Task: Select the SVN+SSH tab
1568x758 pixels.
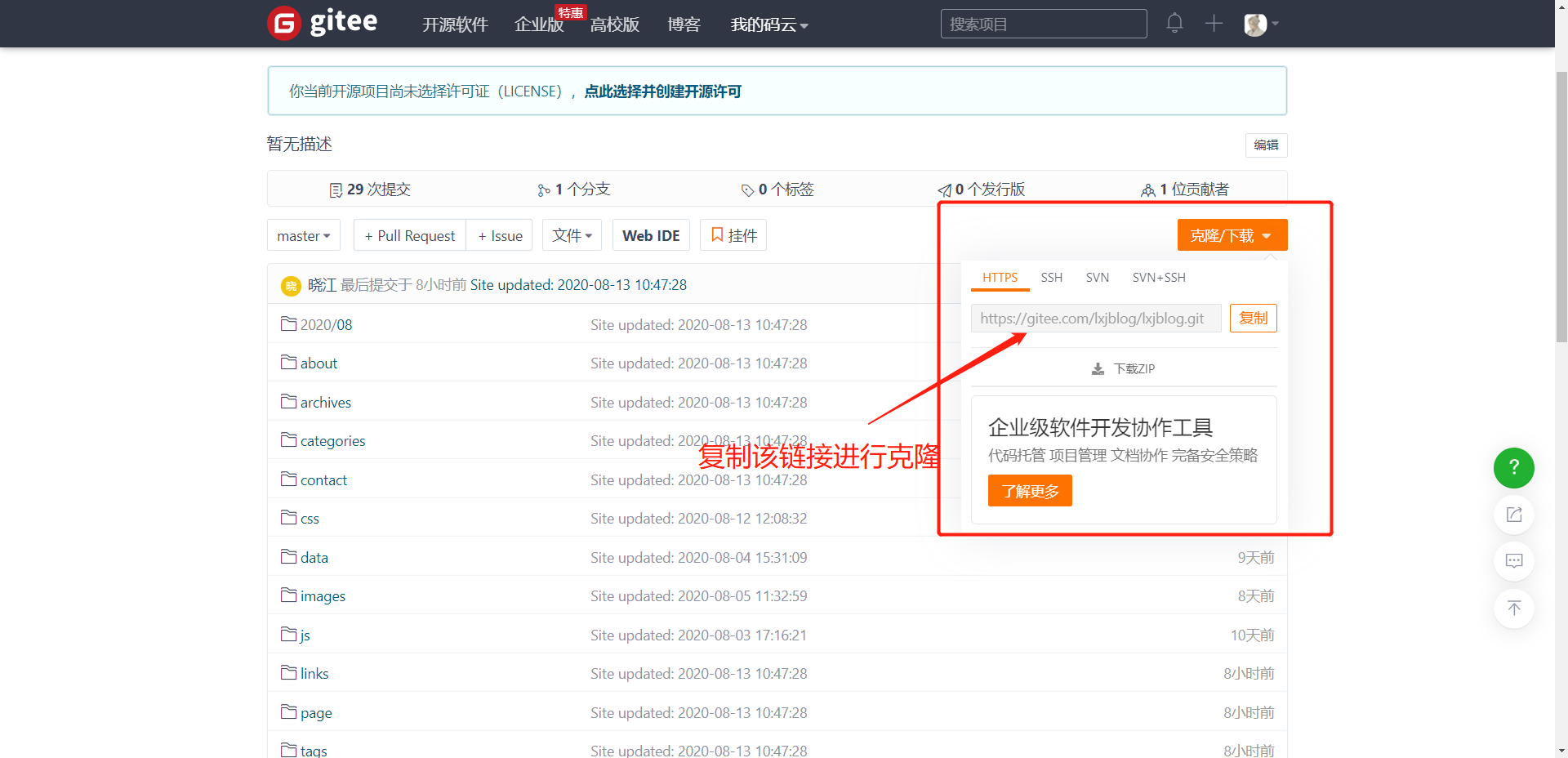Action: click(x=1158, y=278)
